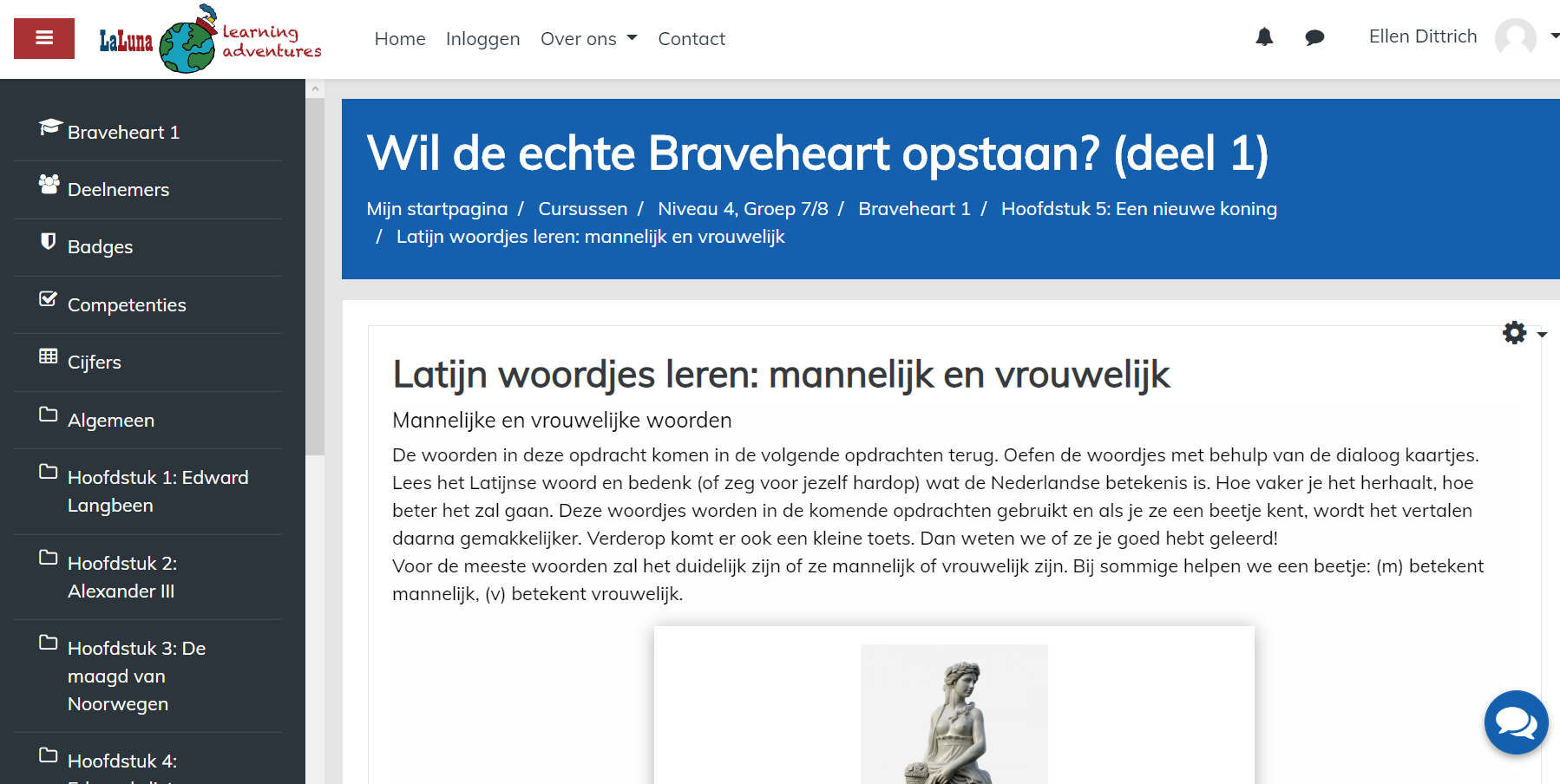Image resolution: width=1560 pixels, height=784 pixels.
Task: Click the sidebar vertical scrollbar thumb
Action: (315, 276)
